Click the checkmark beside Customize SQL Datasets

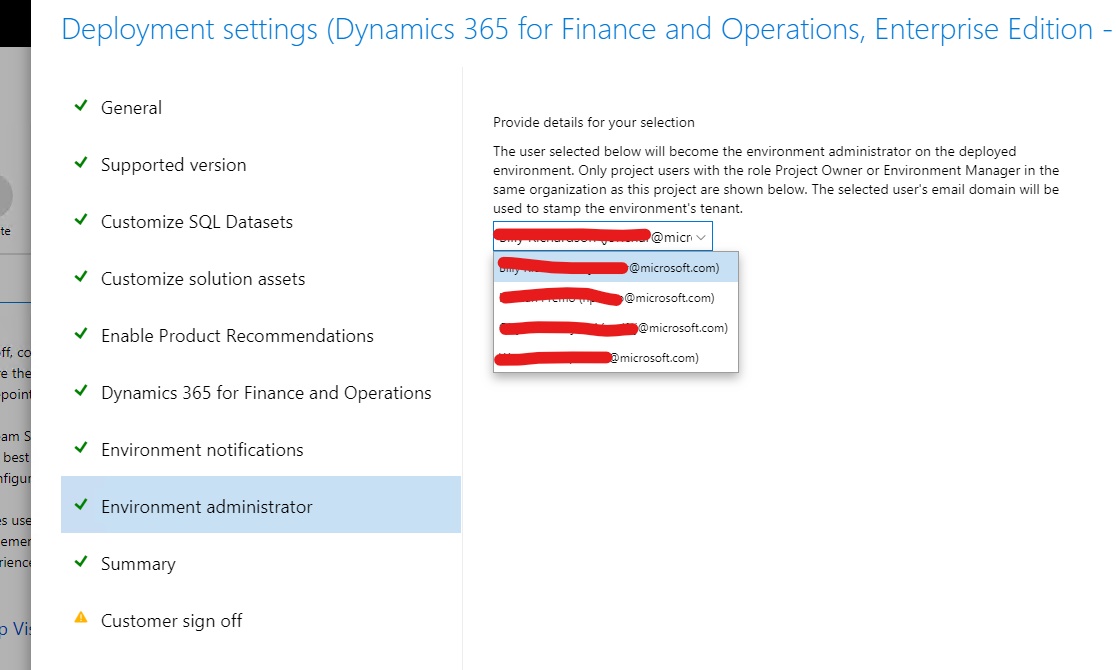[x=81, y=220]
